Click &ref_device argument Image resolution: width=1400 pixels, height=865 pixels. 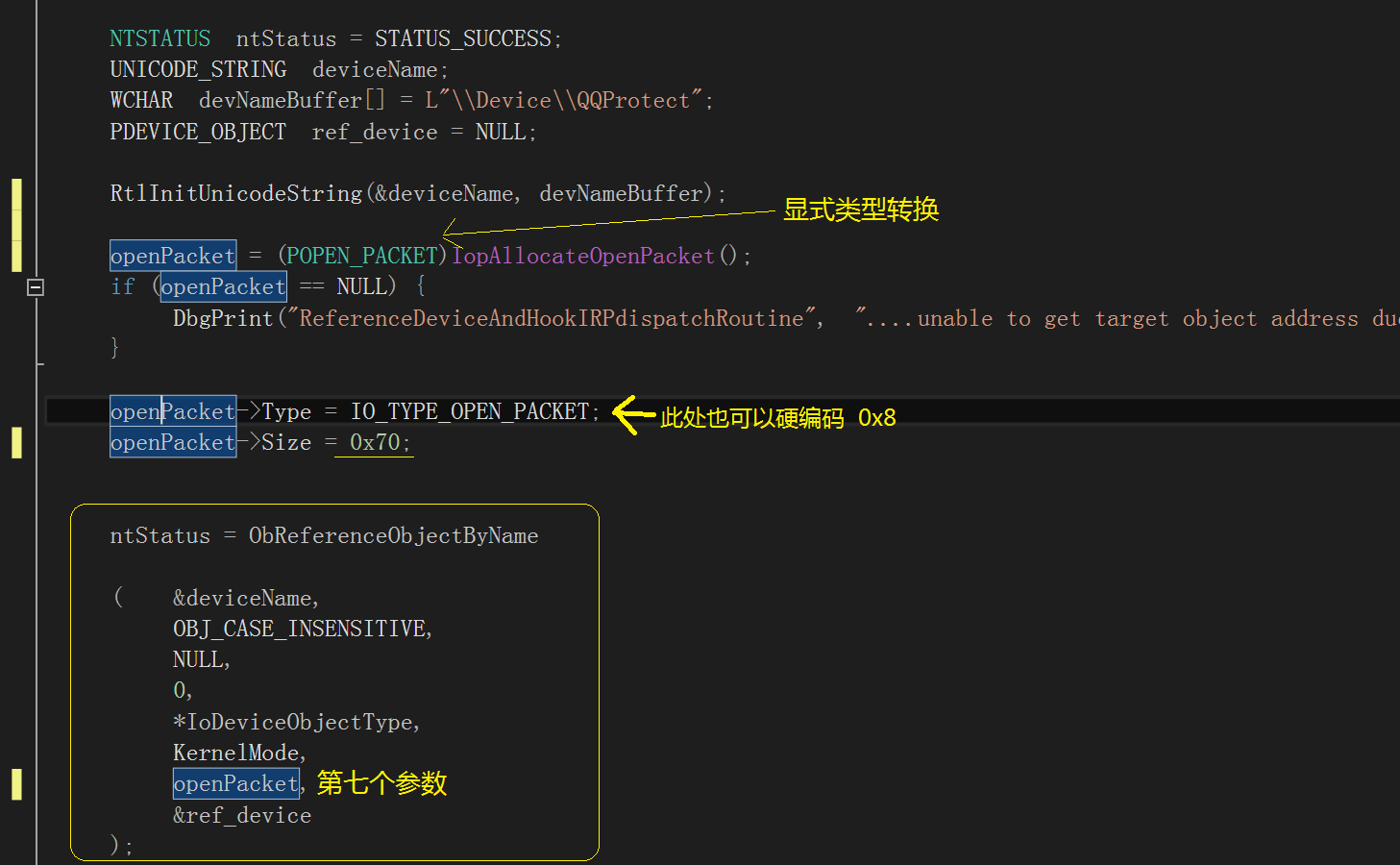point(242,815)
